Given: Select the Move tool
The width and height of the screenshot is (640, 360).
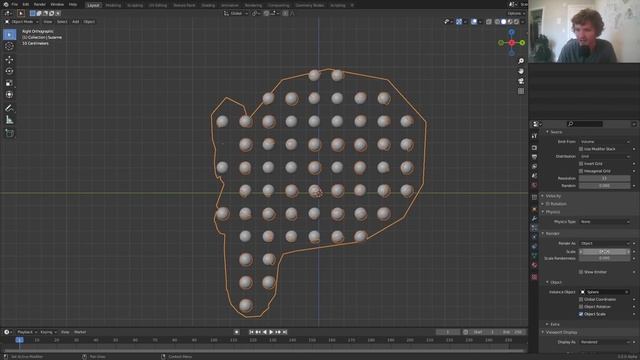Looking at the screenshot, I should click(9, 60).
